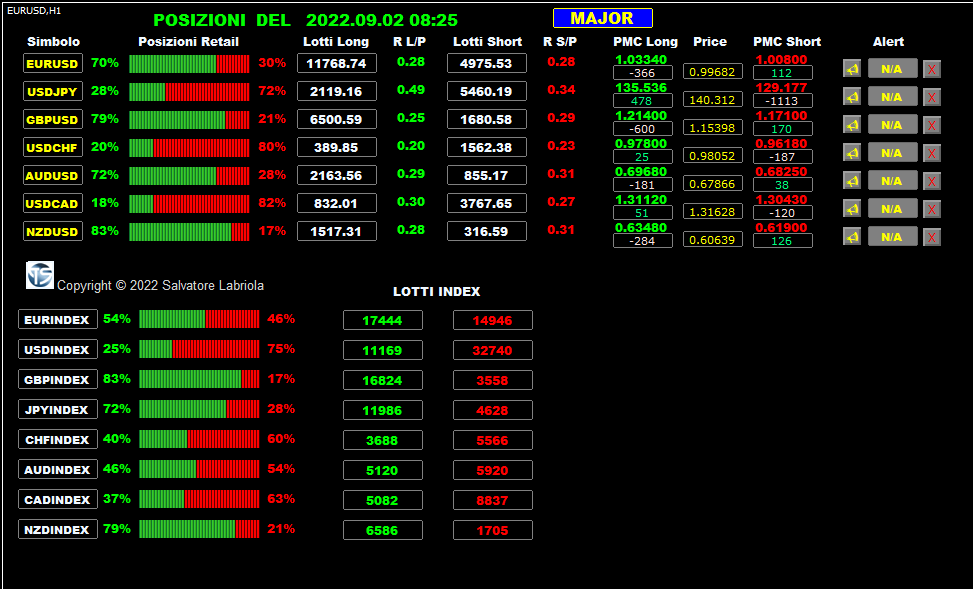Click the NZDINDEX label button
This screenshot has height=589, width=973.
tap(58, 529)
